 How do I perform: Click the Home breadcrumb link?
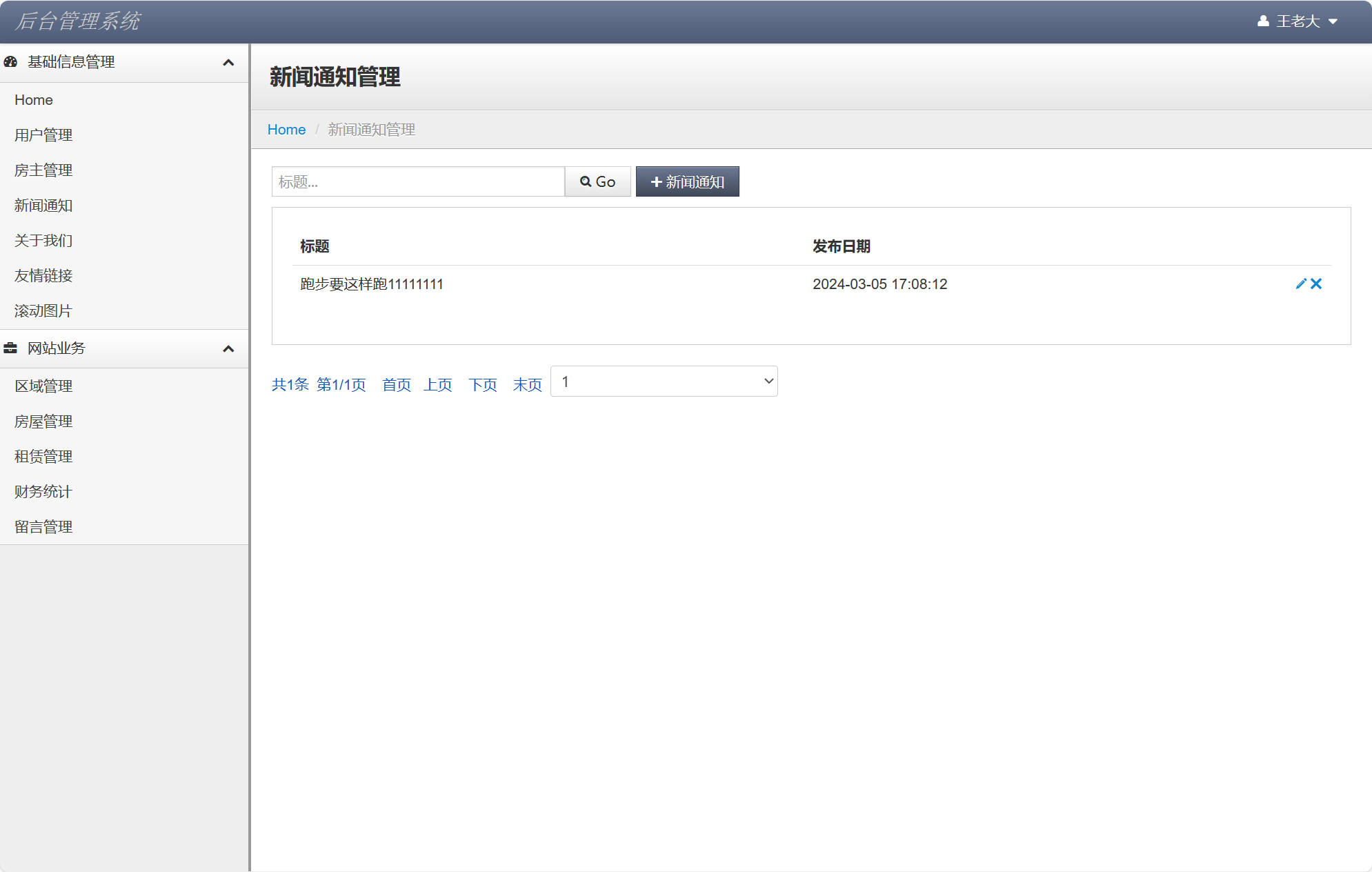coord(286,129)
